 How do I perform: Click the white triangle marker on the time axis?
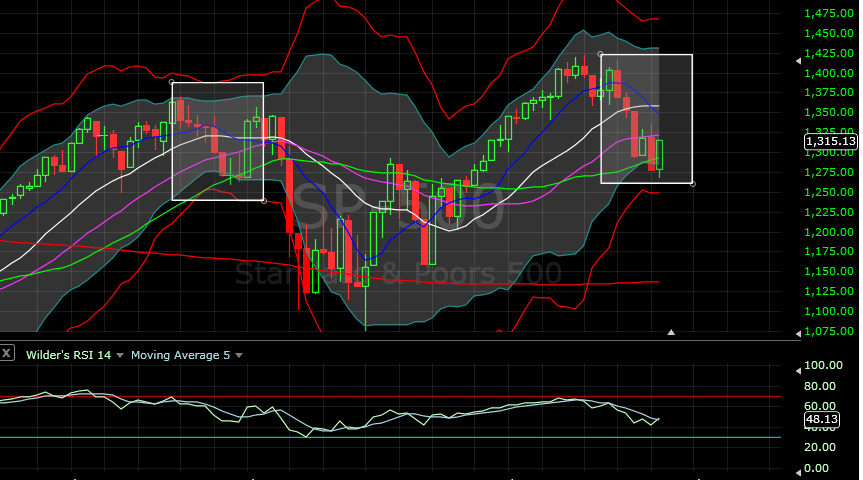[671, 332]
